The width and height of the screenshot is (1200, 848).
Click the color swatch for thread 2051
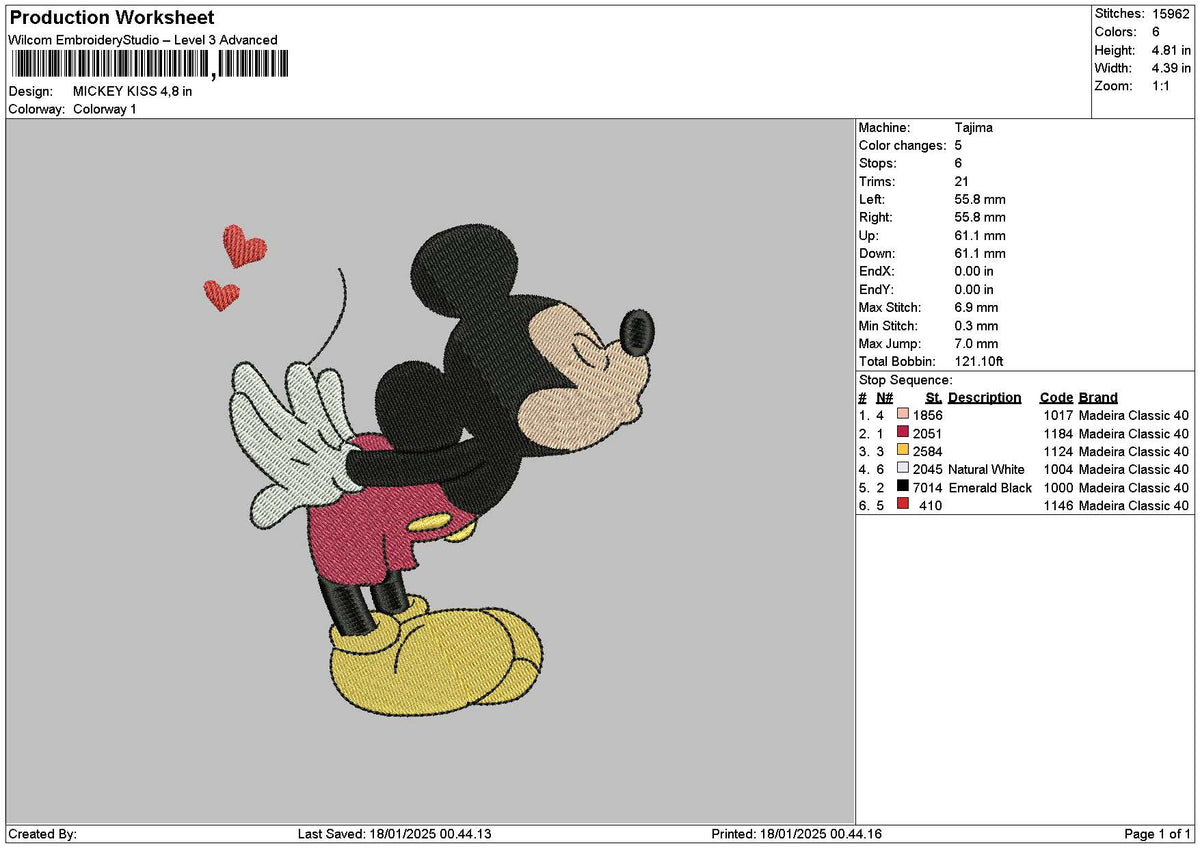point(903,433)
